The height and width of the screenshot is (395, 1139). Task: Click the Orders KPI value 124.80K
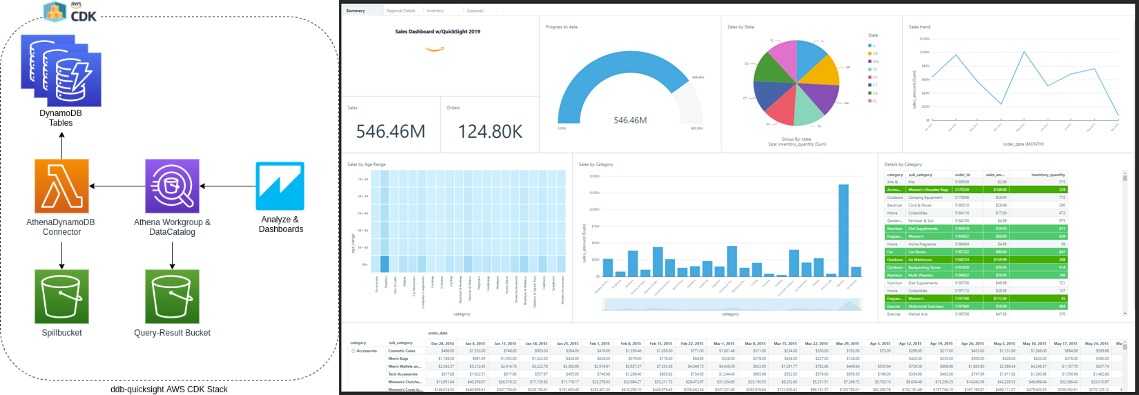(x=490, y=131)
